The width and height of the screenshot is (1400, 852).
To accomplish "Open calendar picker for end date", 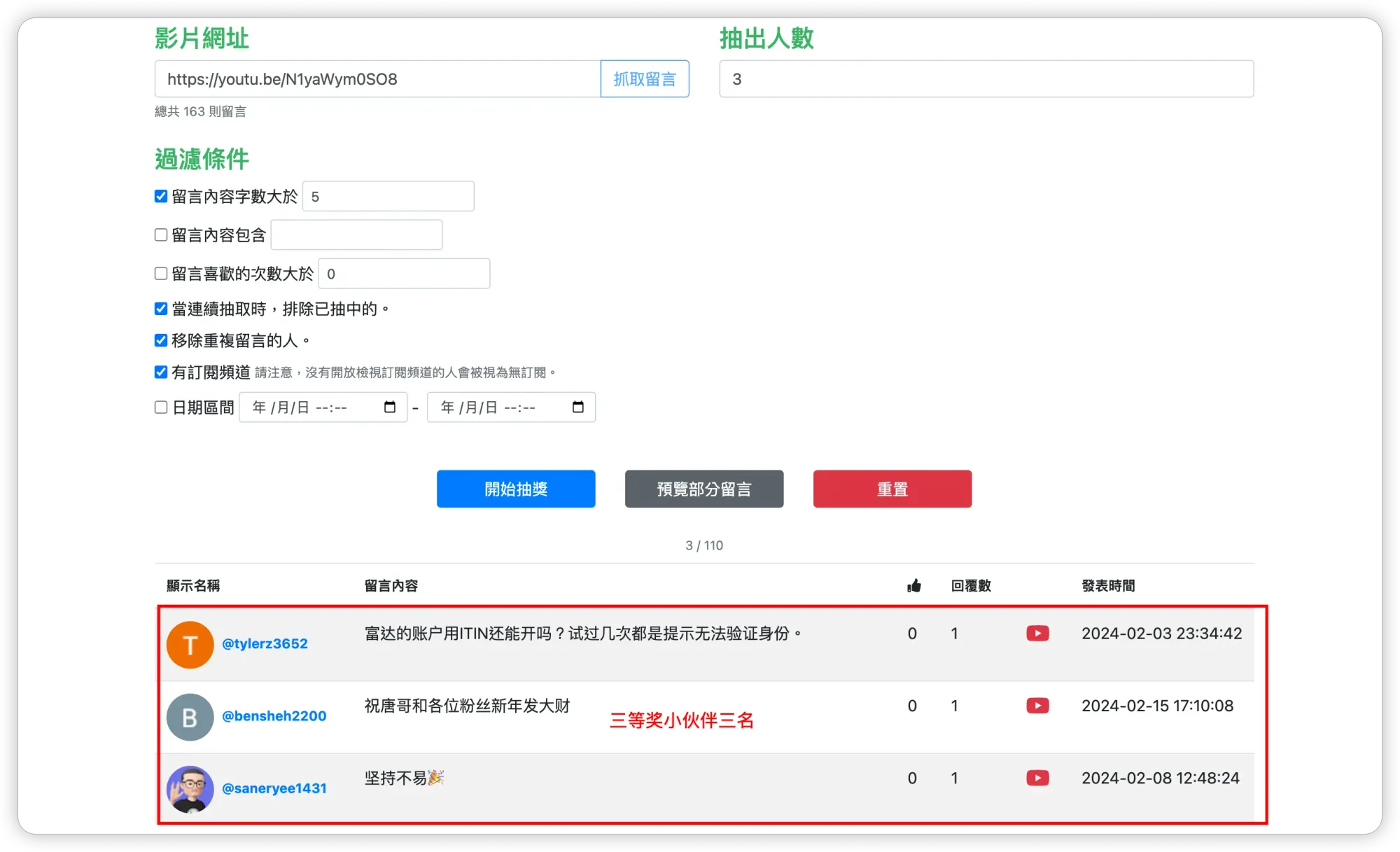I will [x=578, y=407].
